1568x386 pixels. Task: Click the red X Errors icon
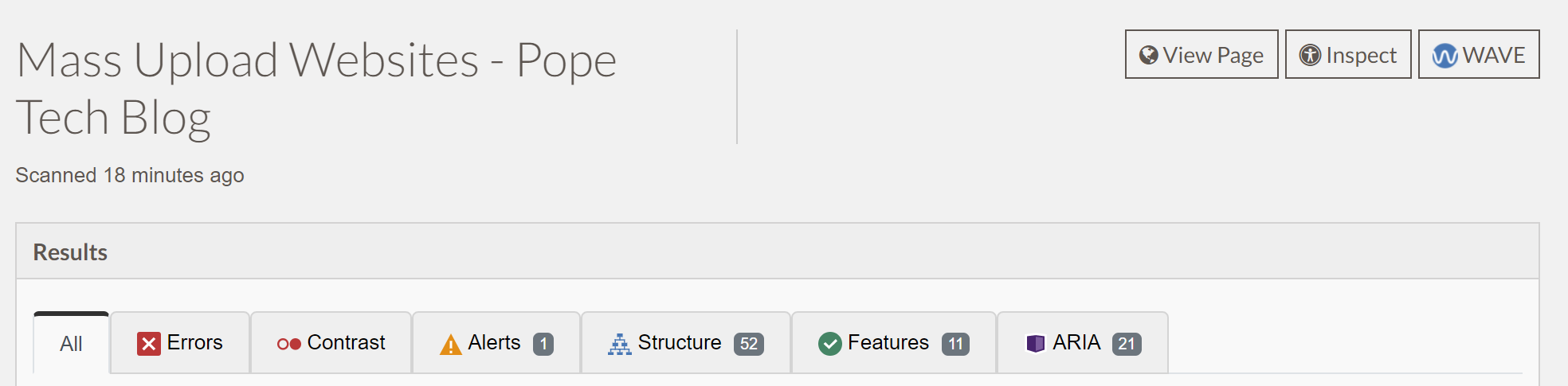coord(149,343)
